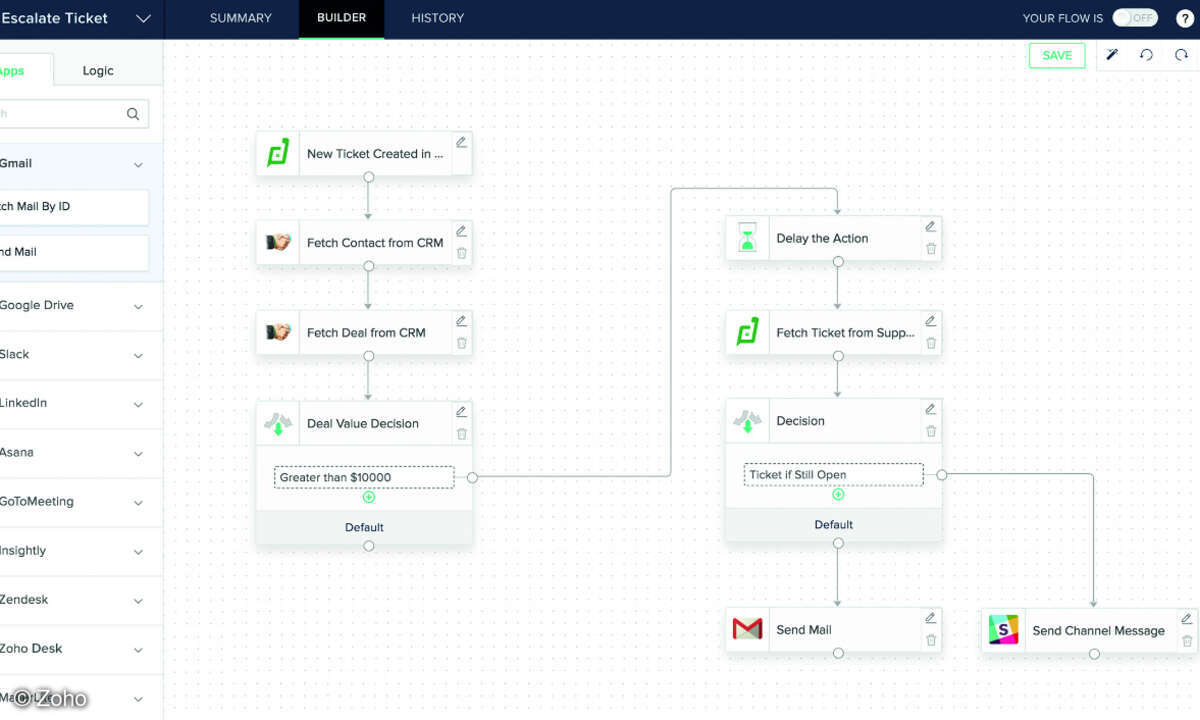The width and height of the screenshot is (1200, 720).
Task: Select the Delay the Action label
Action: pyautogui.click(x=822, y=238)
